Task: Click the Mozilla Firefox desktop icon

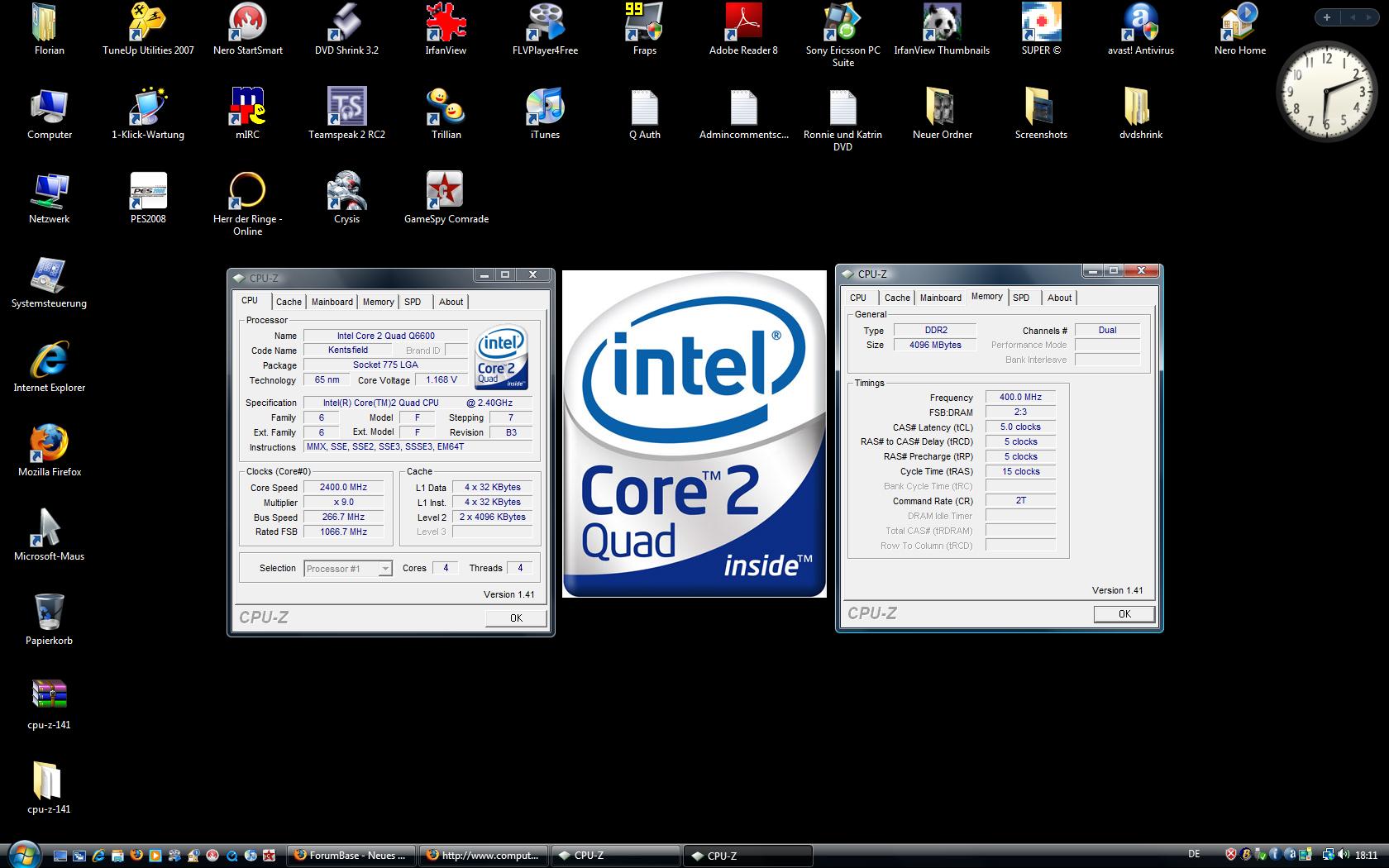Action: pos(50,451)
